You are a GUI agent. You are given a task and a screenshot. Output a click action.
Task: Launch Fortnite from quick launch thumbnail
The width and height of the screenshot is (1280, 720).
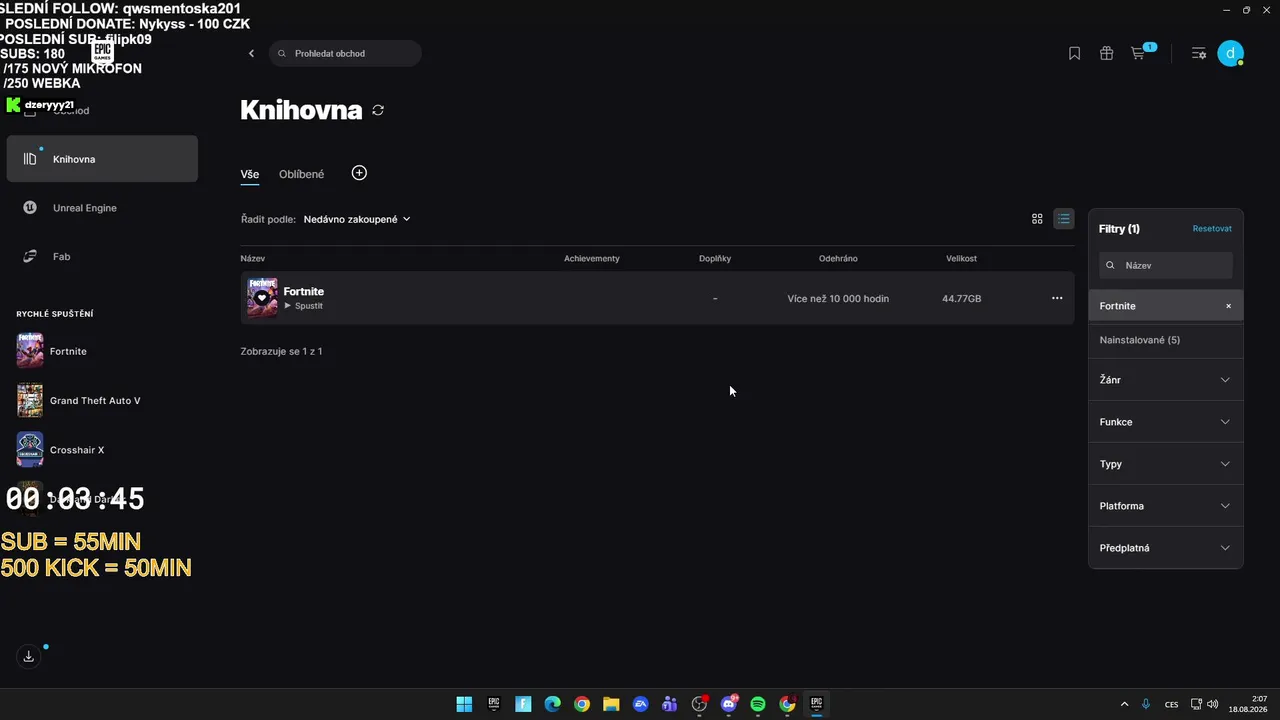click(30, 351)
